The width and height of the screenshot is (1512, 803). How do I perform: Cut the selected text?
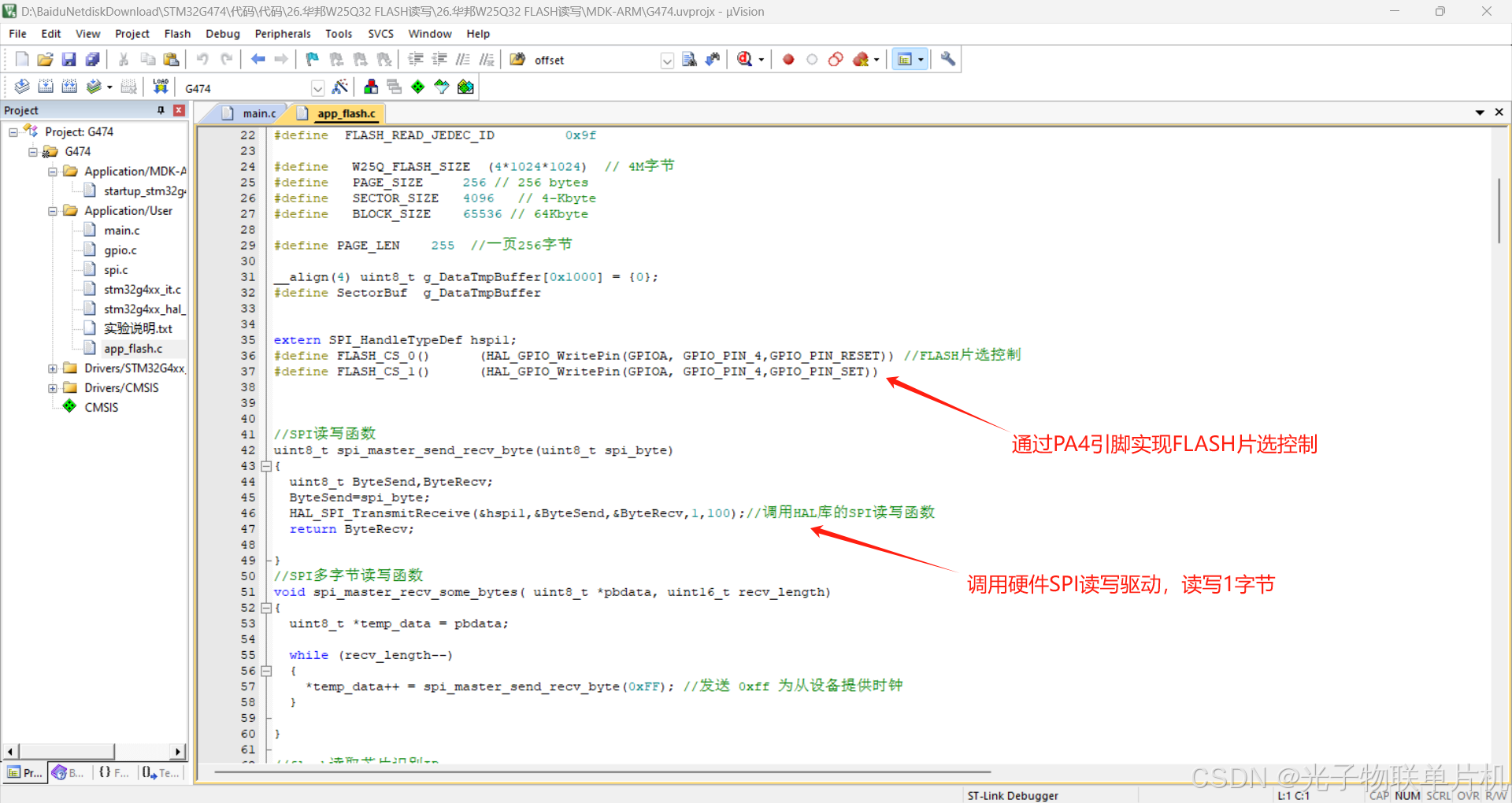click(x=124, y=60)
